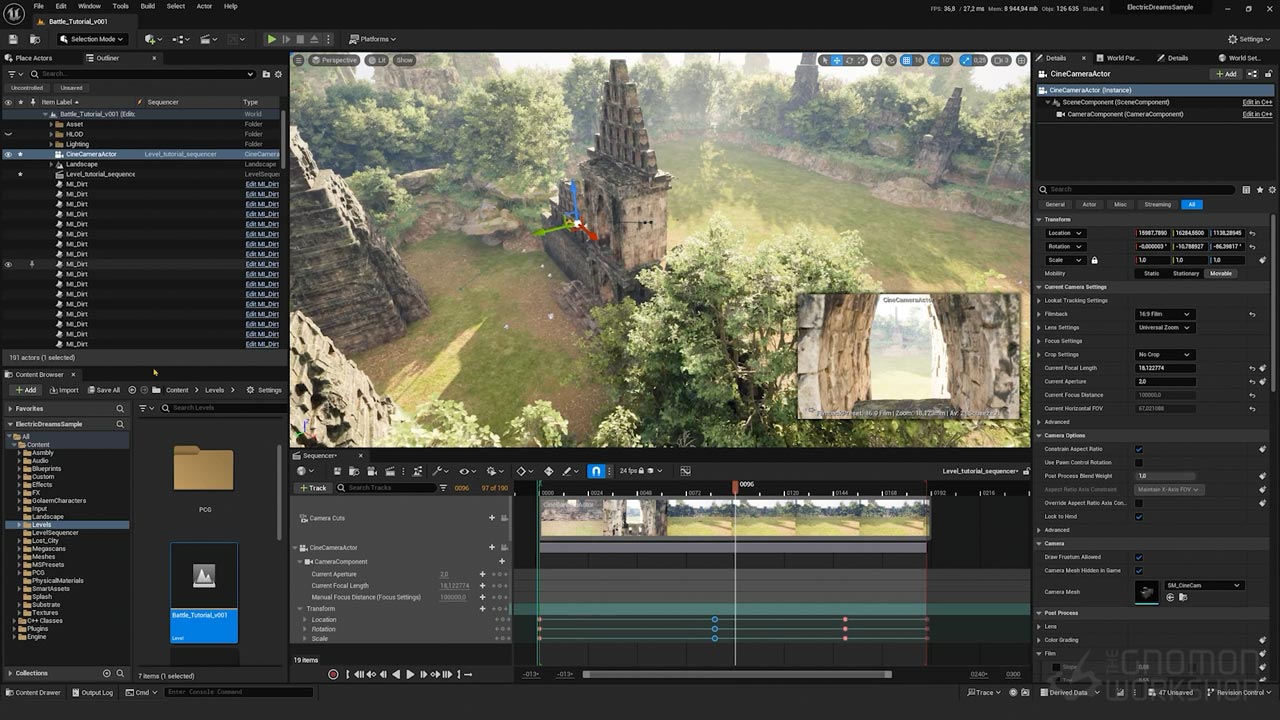
Task: Click the scale lock icon in Transform
Action: point(1094,260)
